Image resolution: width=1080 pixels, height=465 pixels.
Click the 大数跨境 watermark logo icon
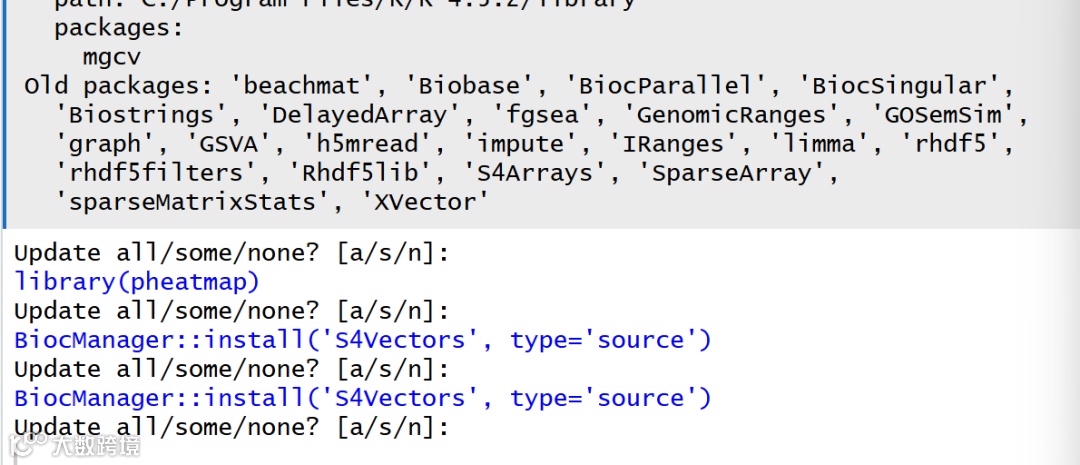pos(29,444)
